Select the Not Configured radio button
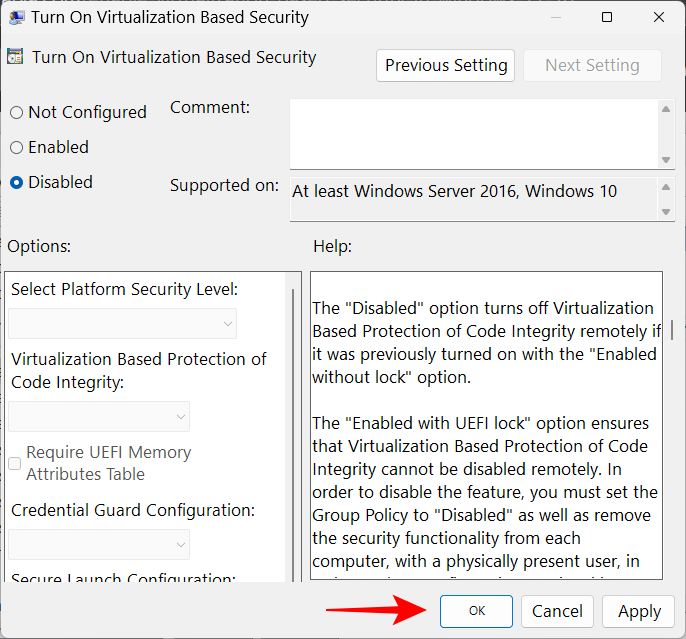This screenshot has height=639, width=686. (x=16, y=113)
